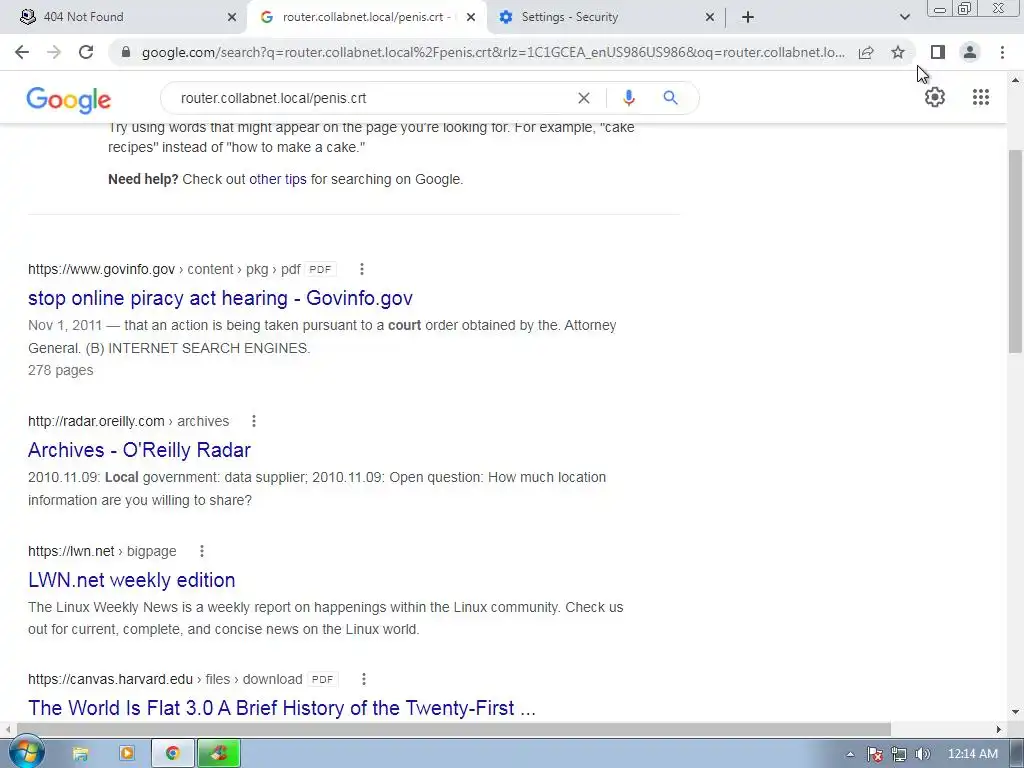
Task: Bookmark this page with the star icon
Action: [x=898, y=52]
